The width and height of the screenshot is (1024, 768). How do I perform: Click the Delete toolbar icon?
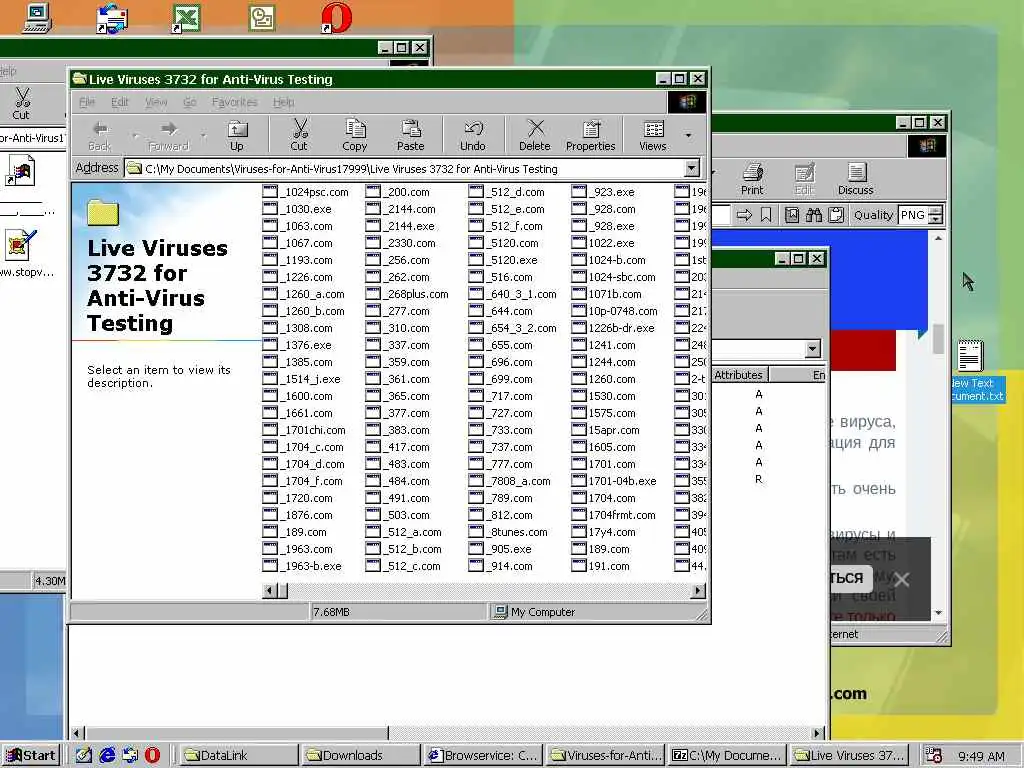click(535, 135)
